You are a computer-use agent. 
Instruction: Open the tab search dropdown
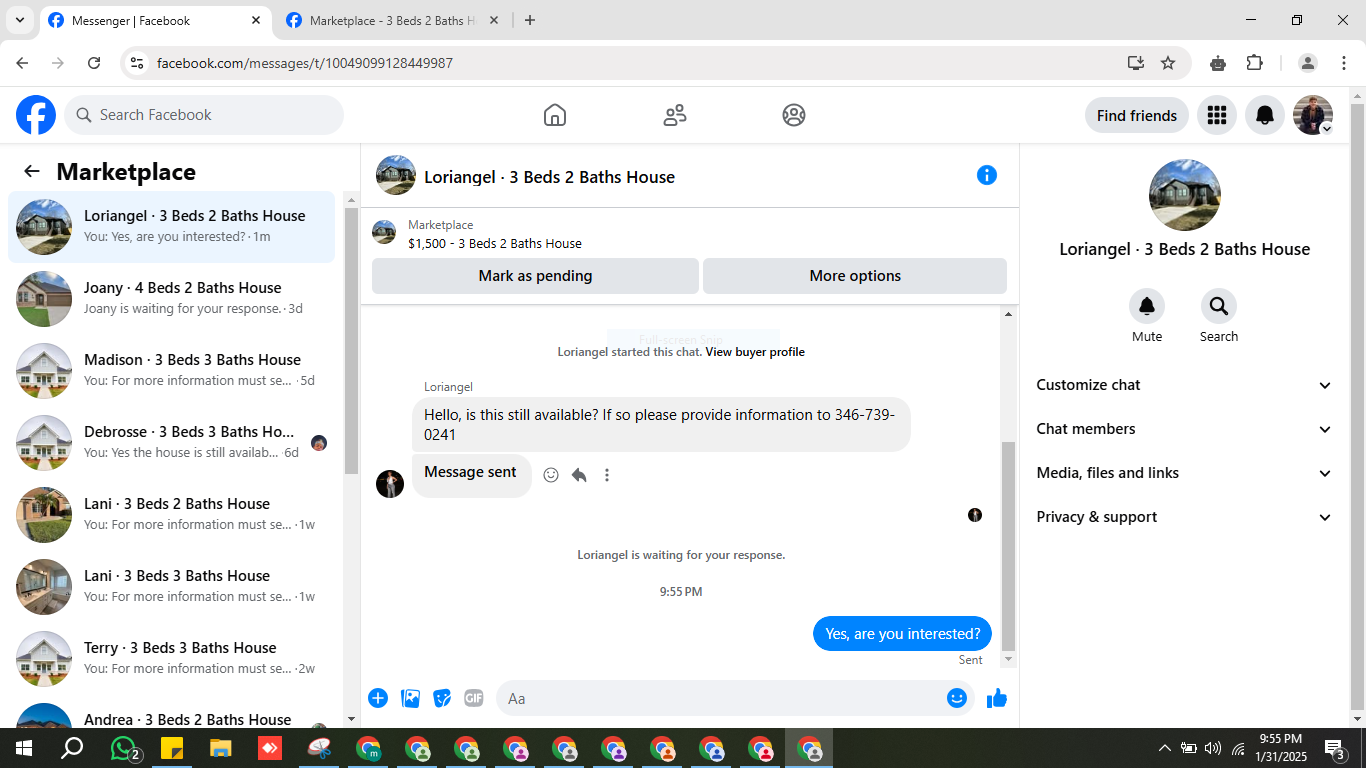click(19, 20)
